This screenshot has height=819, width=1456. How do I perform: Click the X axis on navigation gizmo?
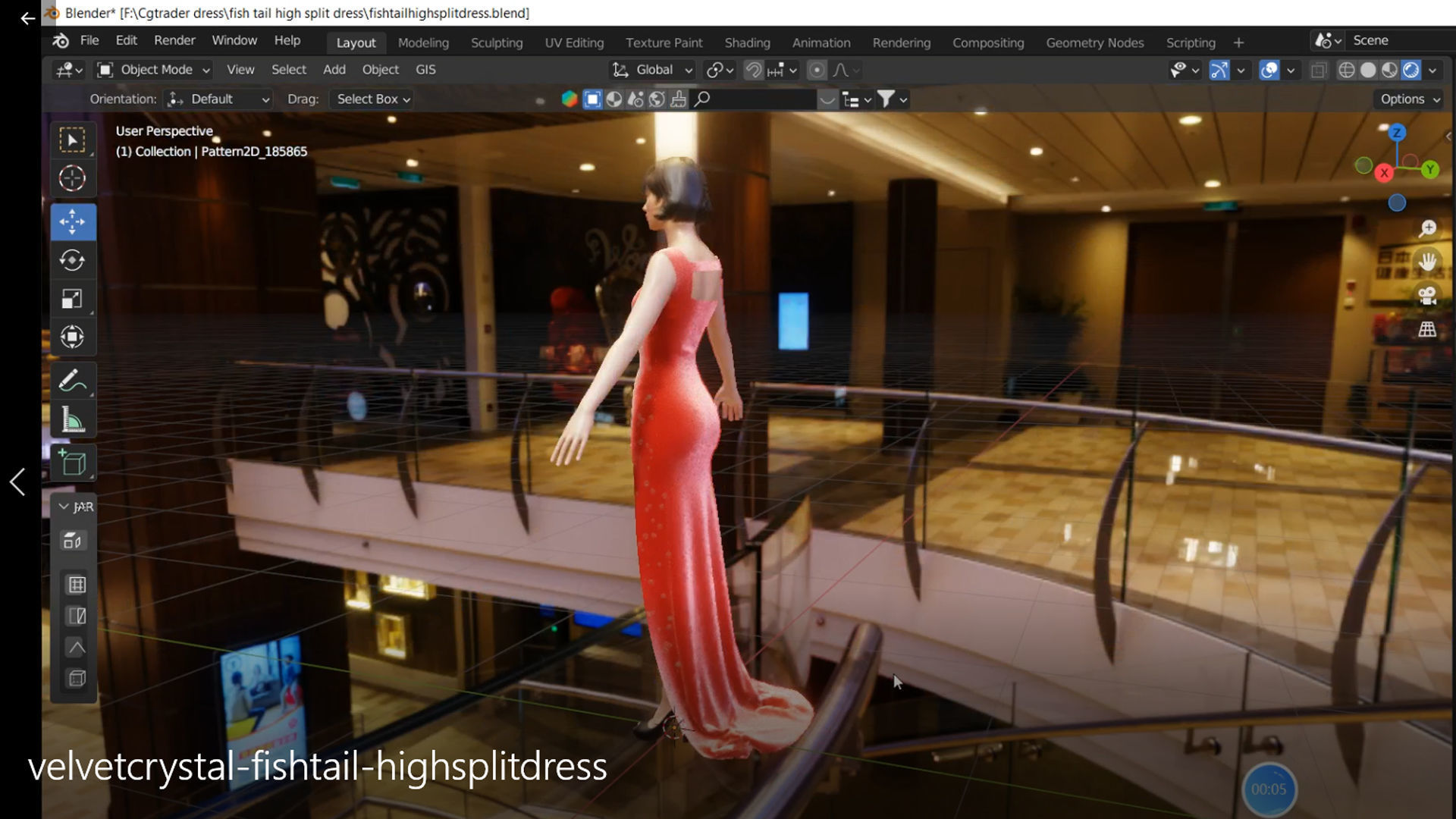tap(1384, 173)
